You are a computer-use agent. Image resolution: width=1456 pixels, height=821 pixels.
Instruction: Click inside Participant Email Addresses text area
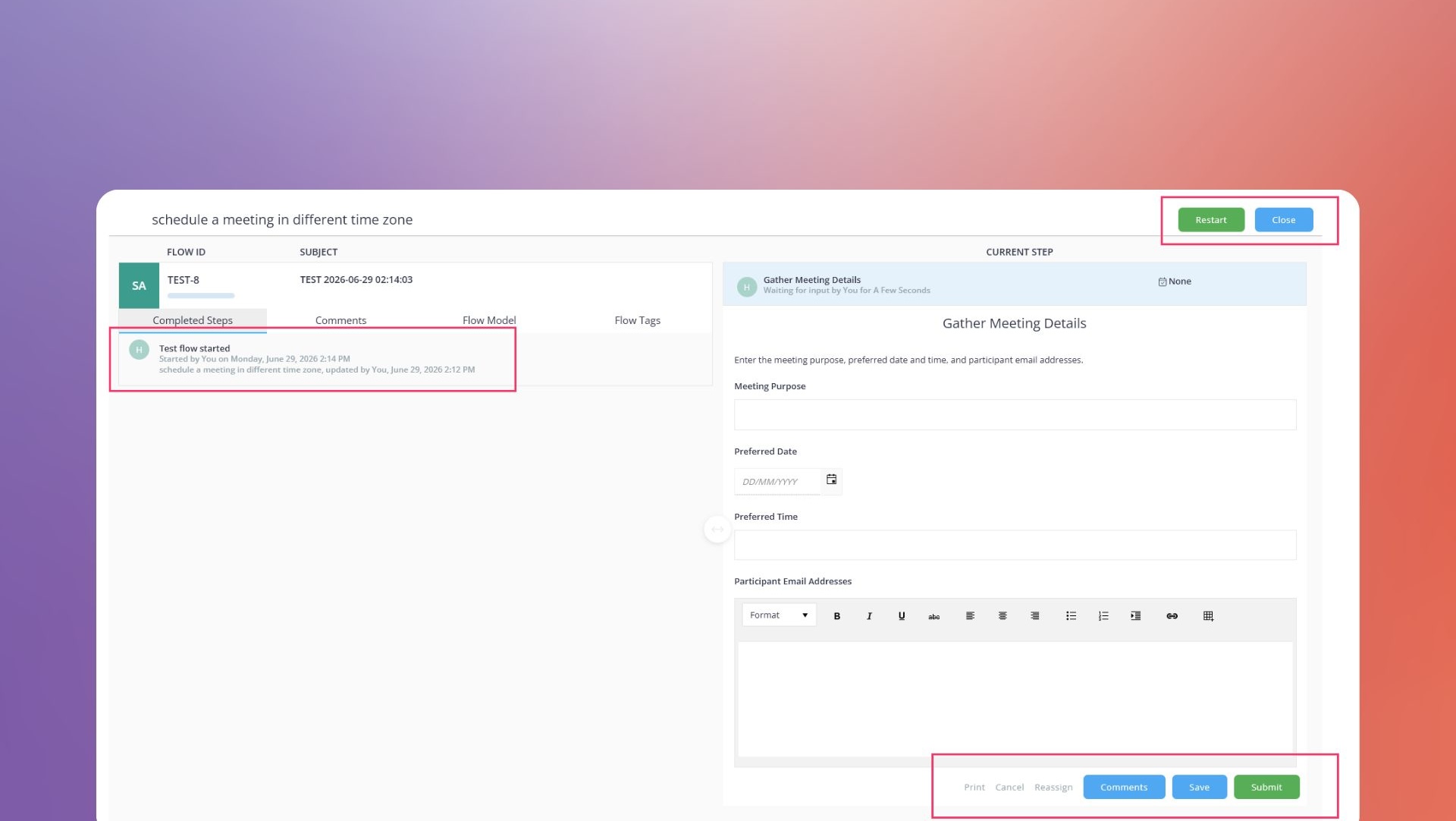click(1015, 699)
